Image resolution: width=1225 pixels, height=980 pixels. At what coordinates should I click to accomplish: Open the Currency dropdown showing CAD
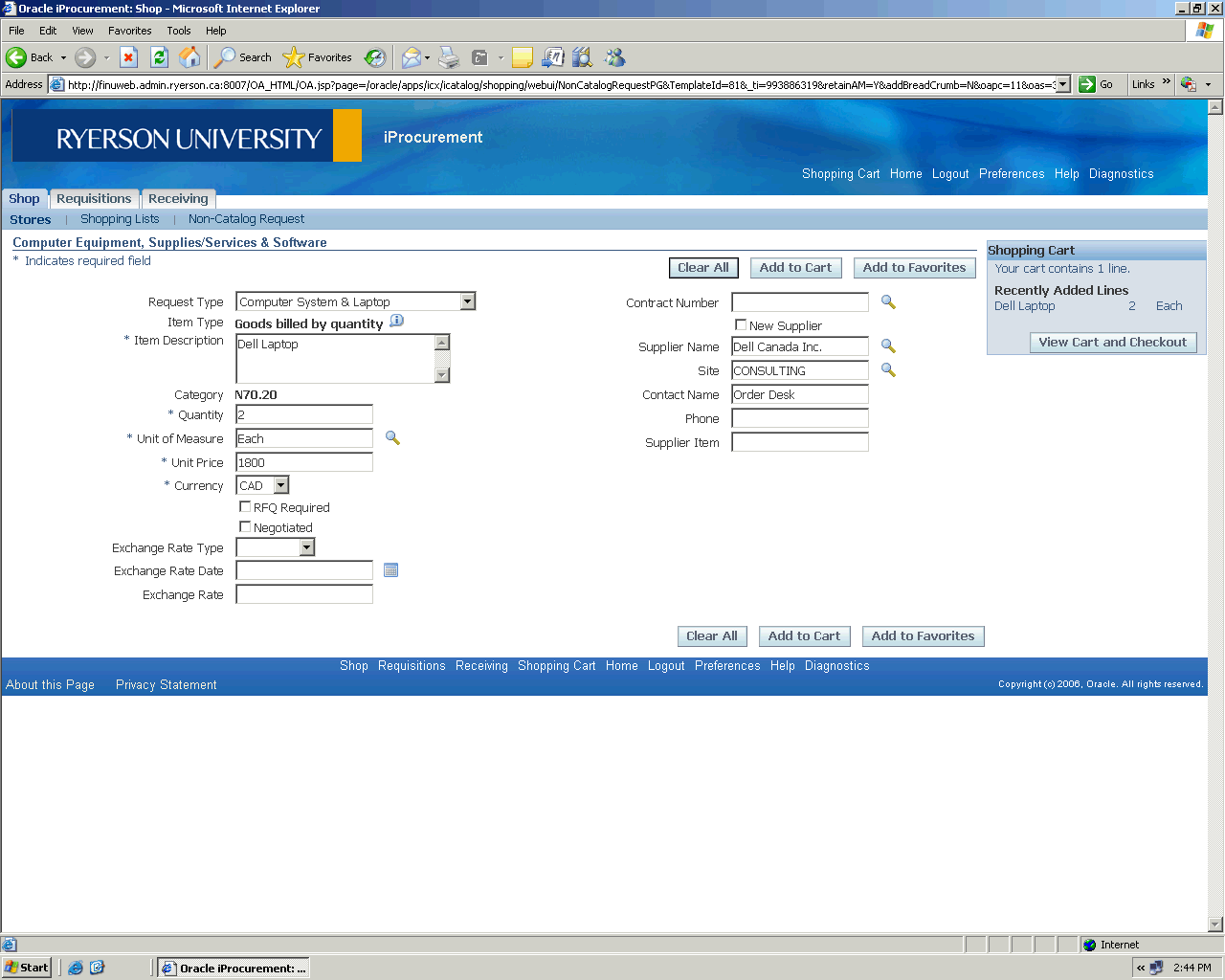[x=280, y=486]
